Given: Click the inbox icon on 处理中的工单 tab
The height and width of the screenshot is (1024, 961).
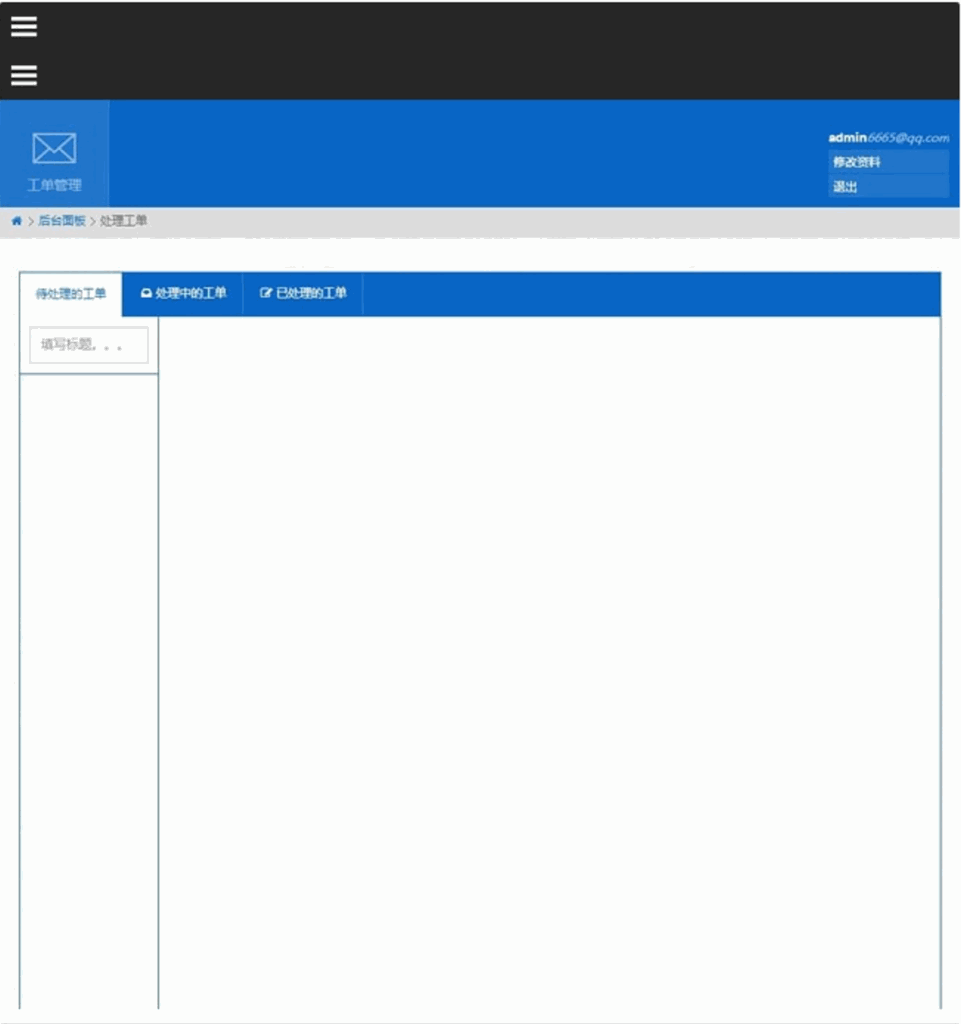Looking at the screenshot, I should 144,294.
